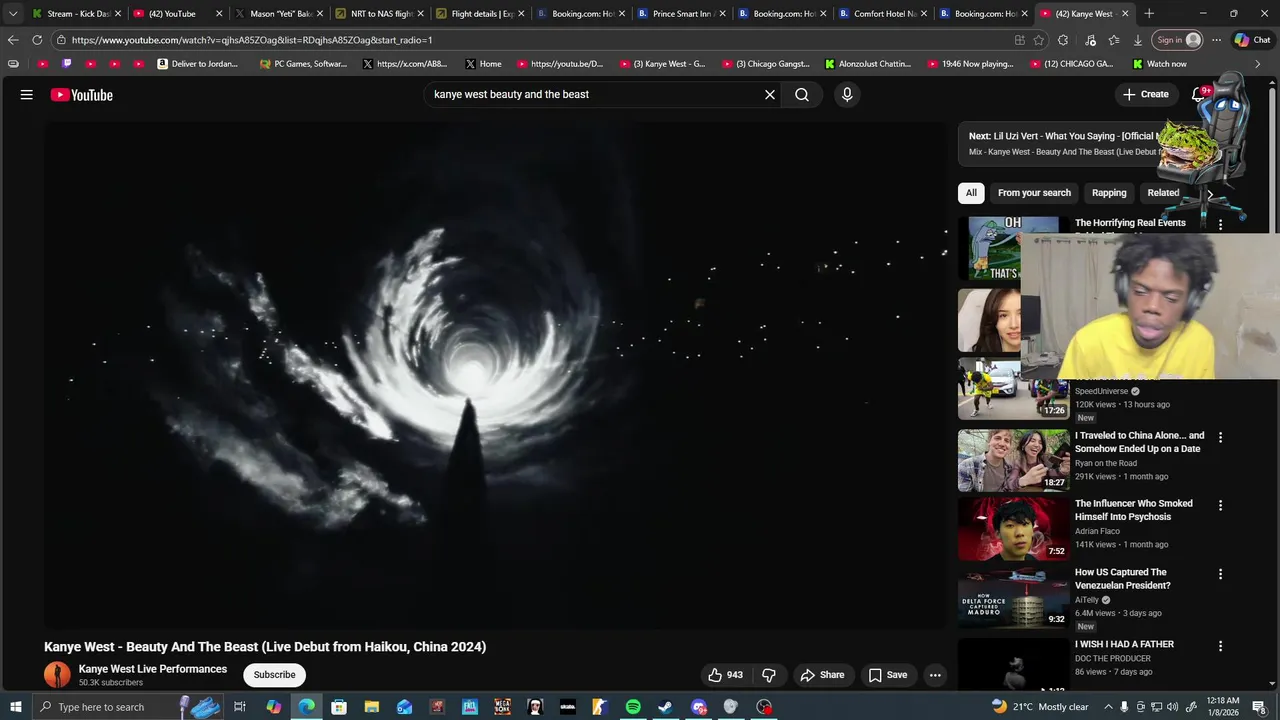This screenshot has height=720, width=1280.
Task: Dislike the video with thumbs down
Action: [769, 675]
